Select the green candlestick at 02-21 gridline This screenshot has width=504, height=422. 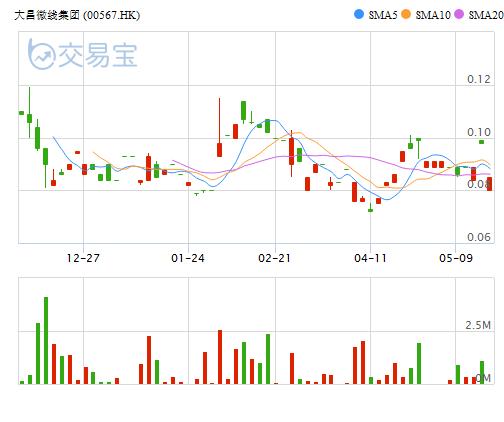276,138
